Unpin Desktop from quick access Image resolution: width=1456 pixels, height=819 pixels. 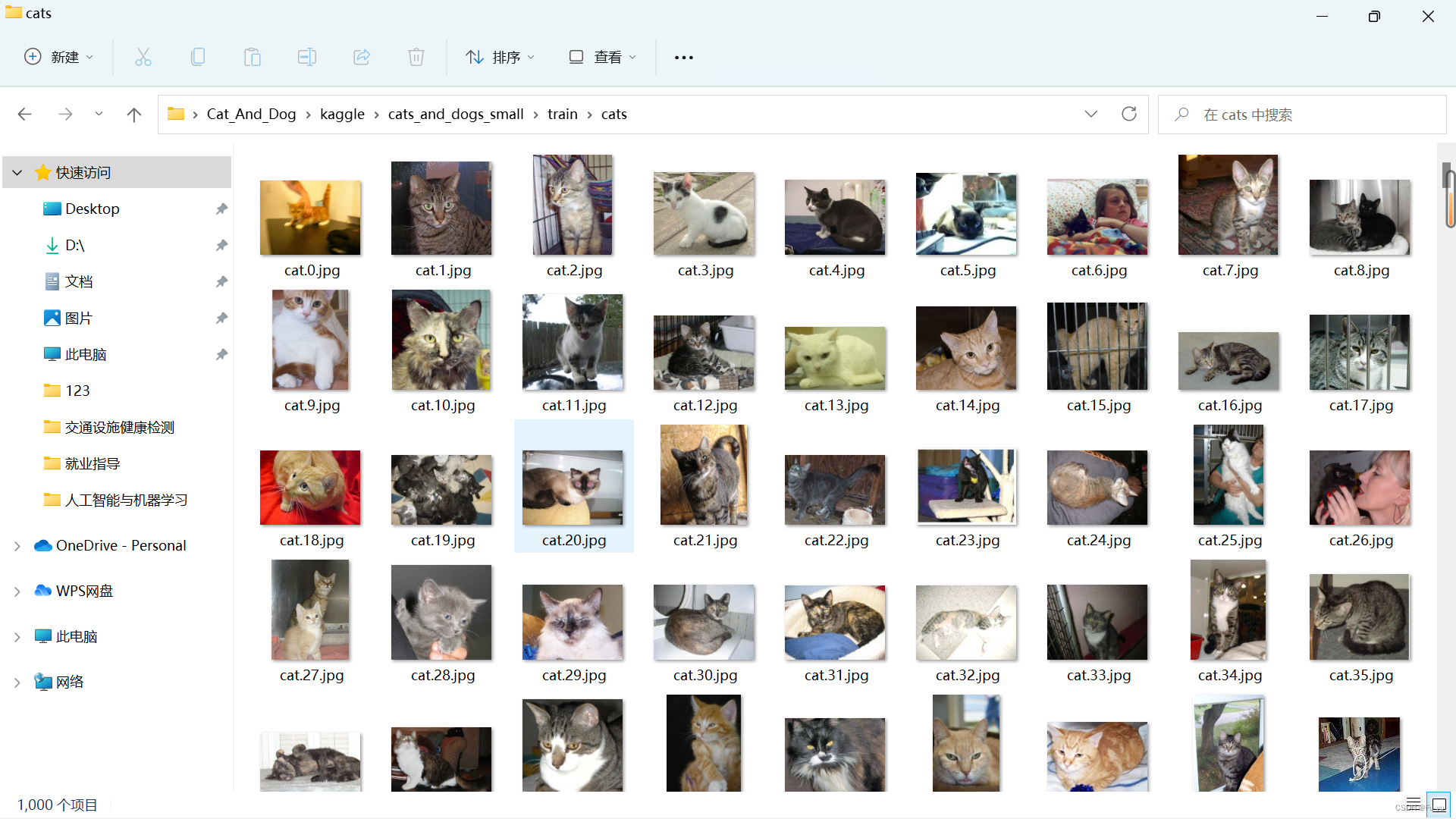(221, 209)
